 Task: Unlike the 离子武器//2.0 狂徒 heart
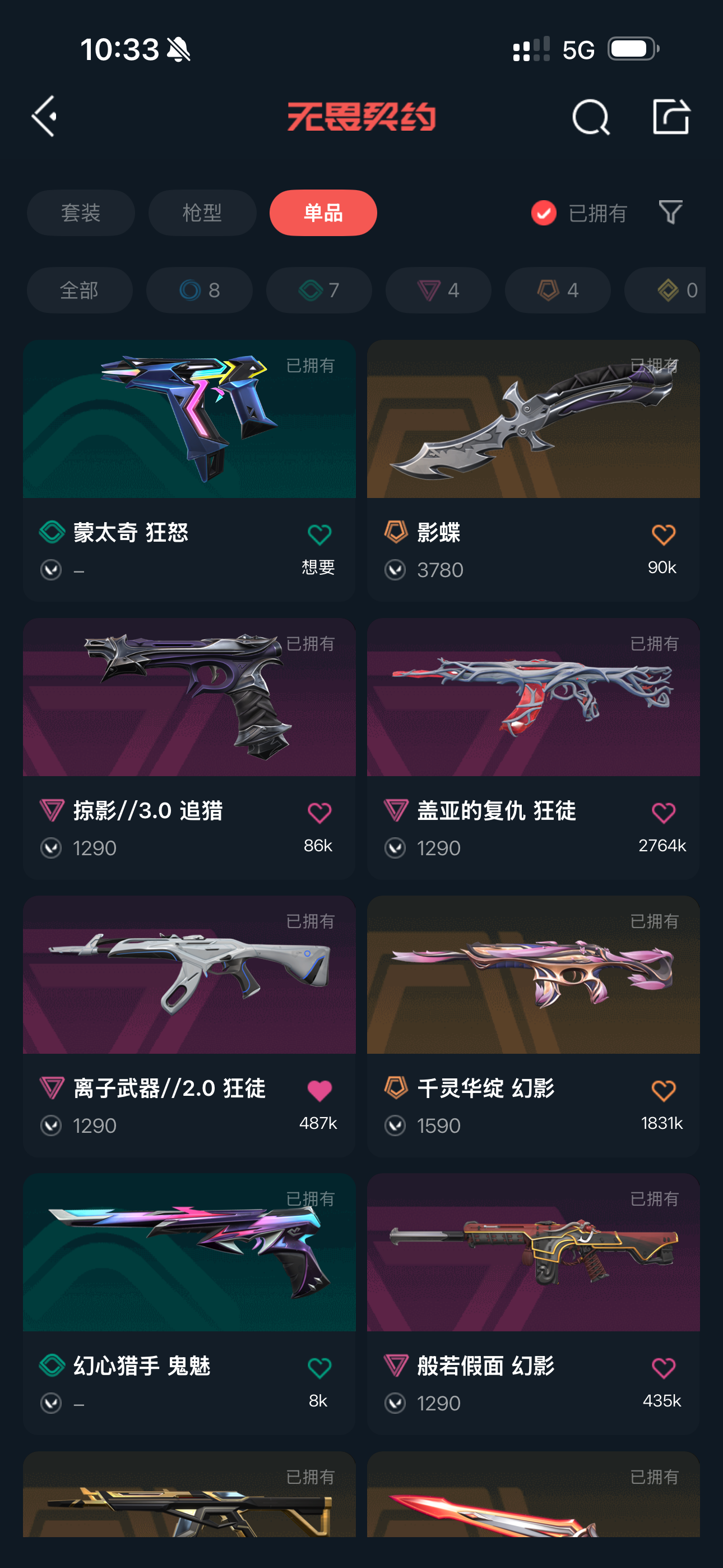click(319, 1090)
